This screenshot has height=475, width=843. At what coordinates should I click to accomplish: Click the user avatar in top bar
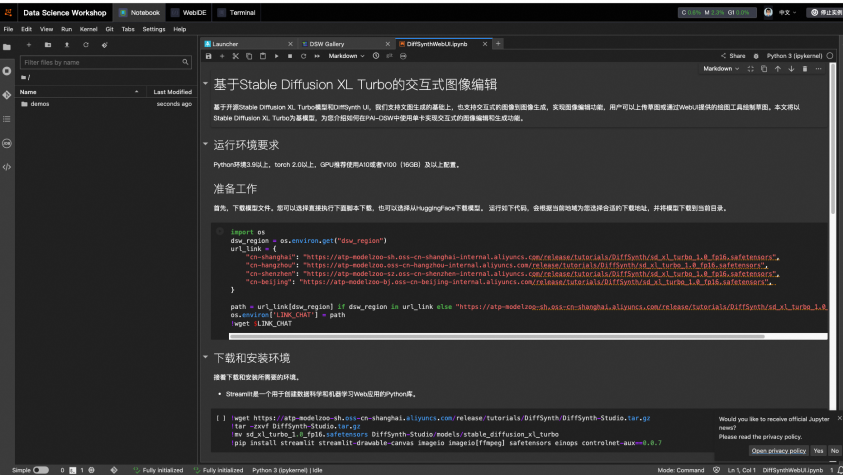click(768, 12)
